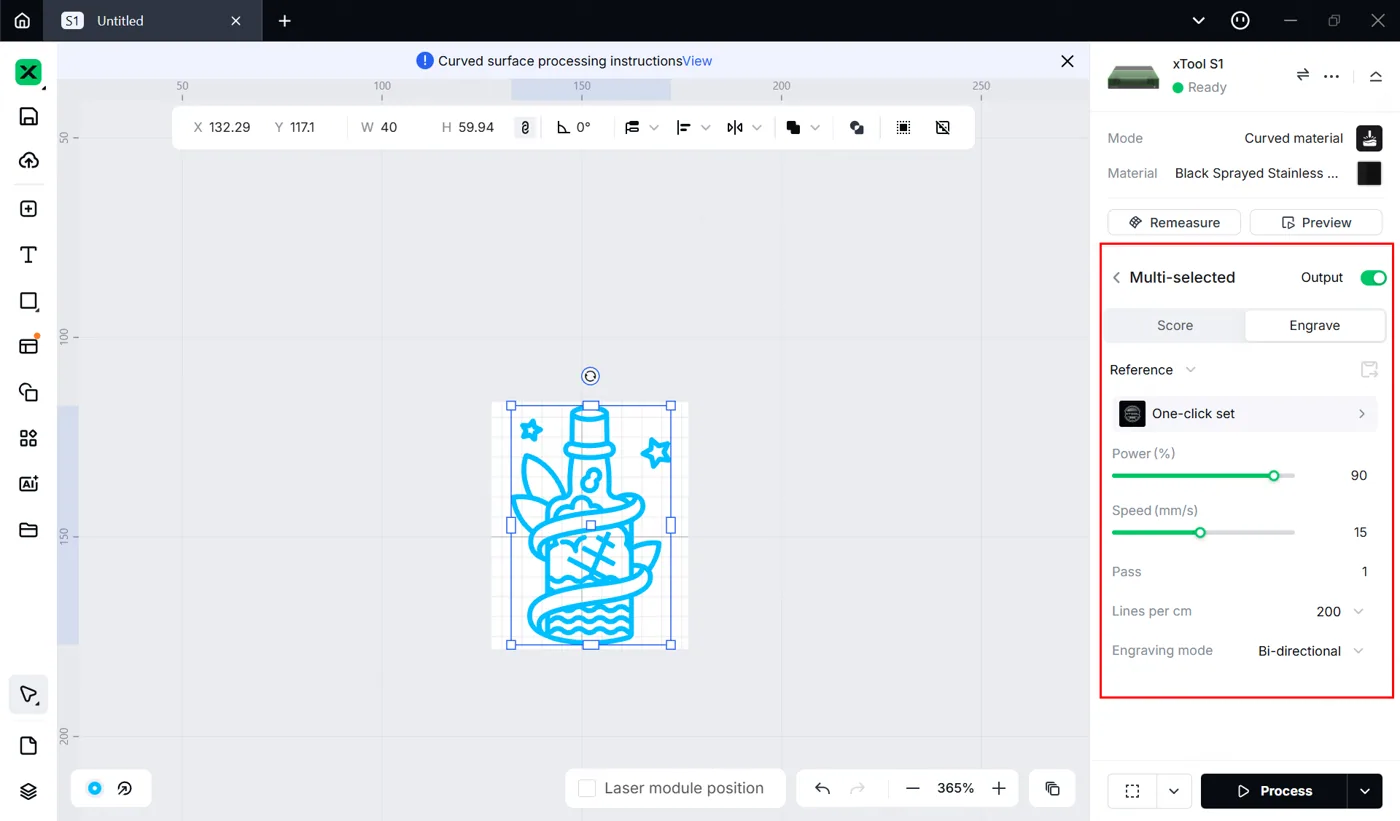Screen dimensions: 1400x821
Task: Expand the Reference dropdown
Action: (1153, 370)
